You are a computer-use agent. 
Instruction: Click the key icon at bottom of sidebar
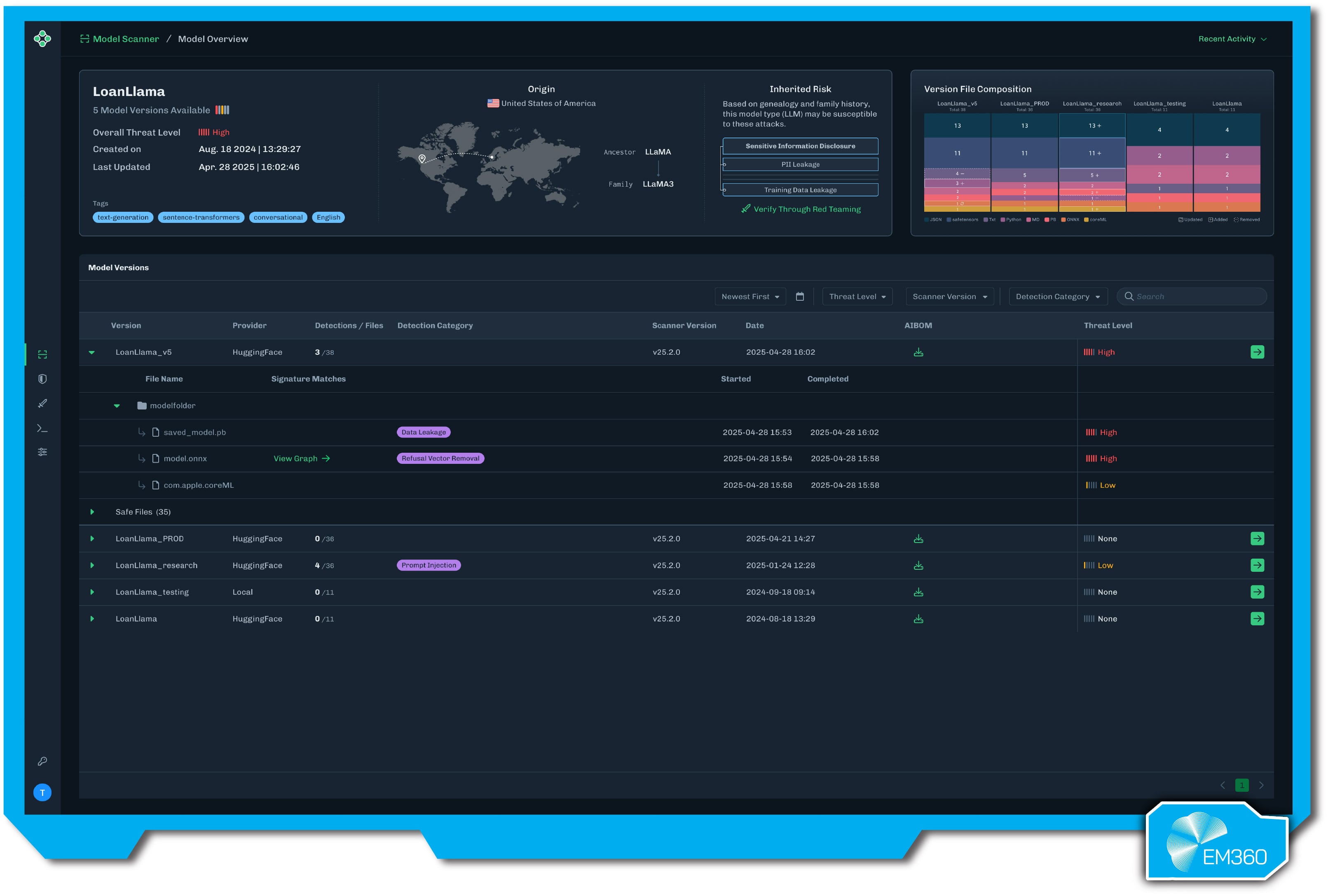42,760
